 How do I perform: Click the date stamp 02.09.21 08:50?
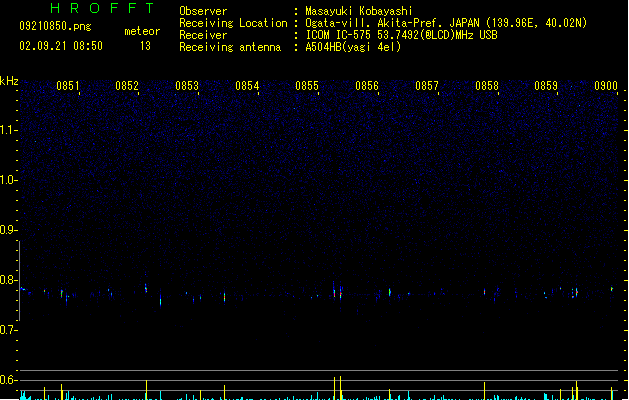point(61,46)
